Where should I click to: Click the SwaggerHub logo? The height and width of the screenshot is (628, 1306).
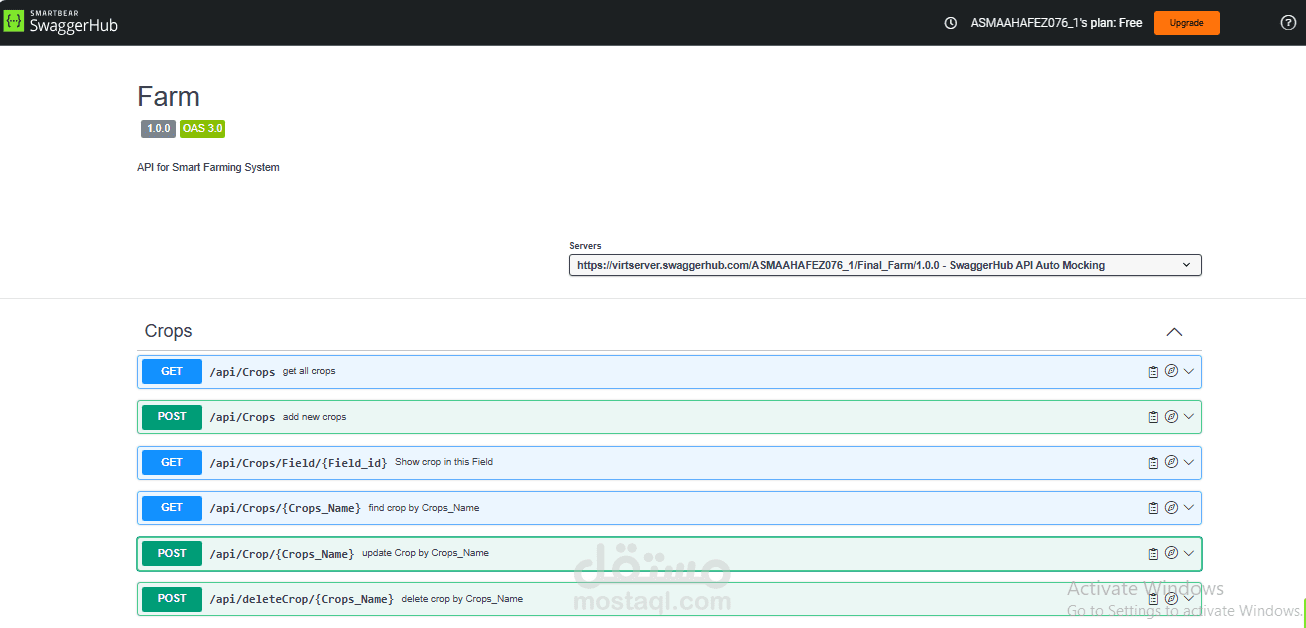click(61, 22)
